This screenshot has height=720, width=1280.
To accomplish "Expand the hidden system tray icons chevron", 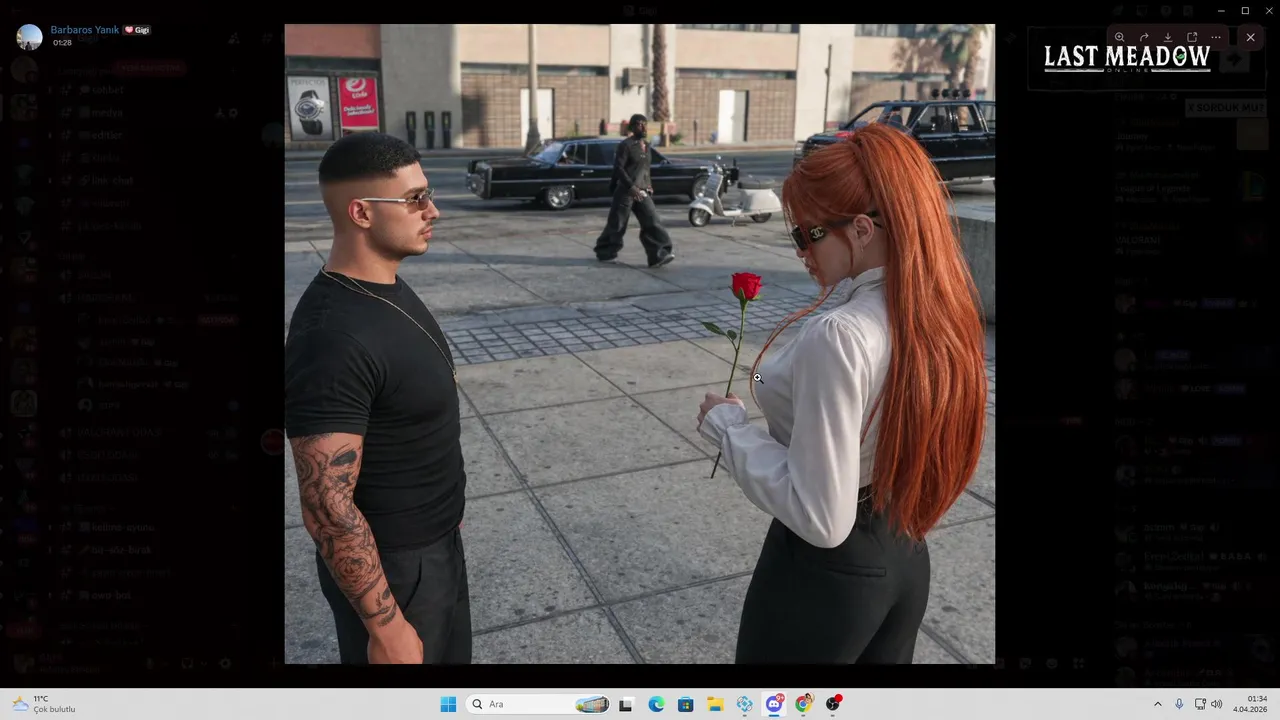I will point(1158,704).
